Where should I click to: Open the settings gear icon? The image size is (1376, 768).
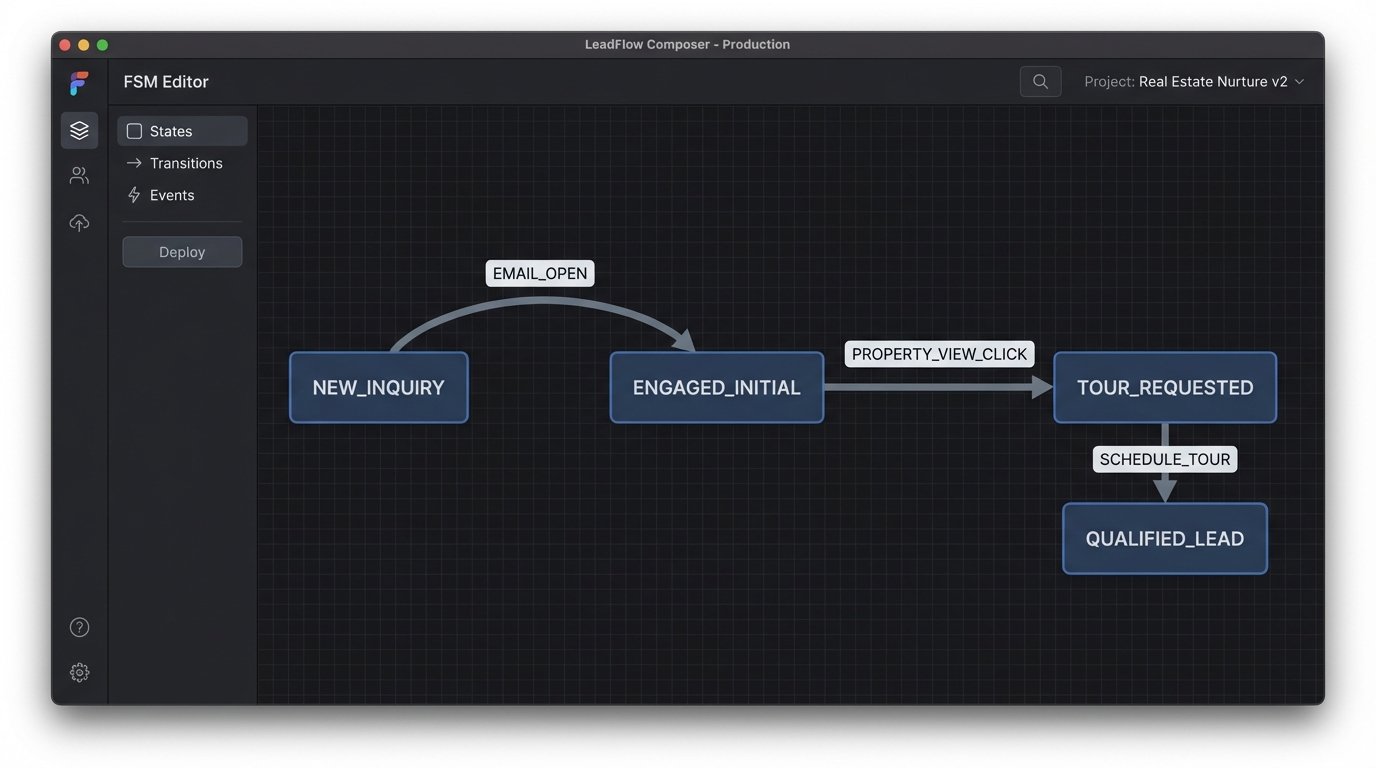79,673
